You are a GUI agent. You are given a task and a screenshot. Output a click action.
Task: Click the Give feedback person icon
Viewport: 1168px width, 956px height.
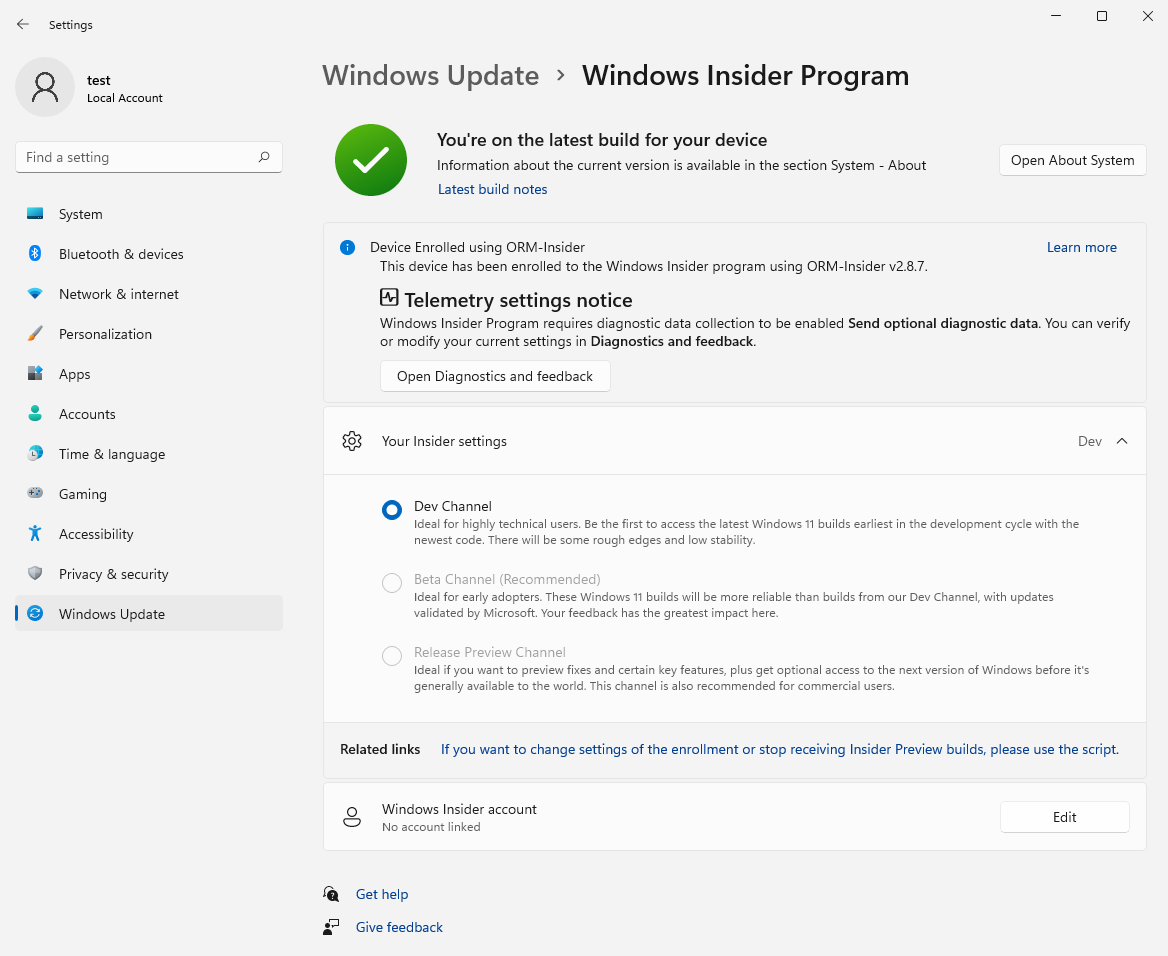pos(331,927)
